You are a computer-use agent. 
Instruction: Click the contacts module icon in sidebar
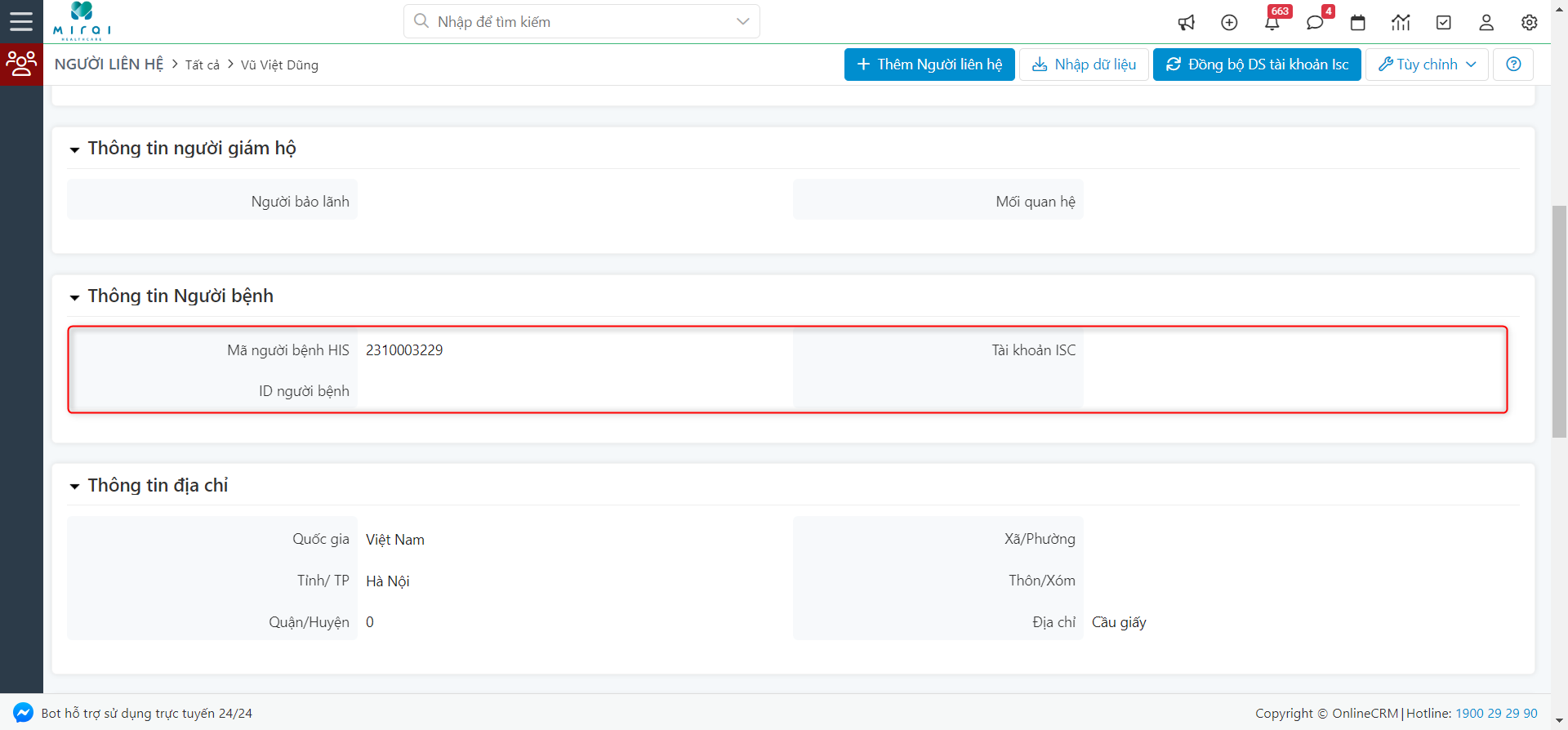coord(21,64)
